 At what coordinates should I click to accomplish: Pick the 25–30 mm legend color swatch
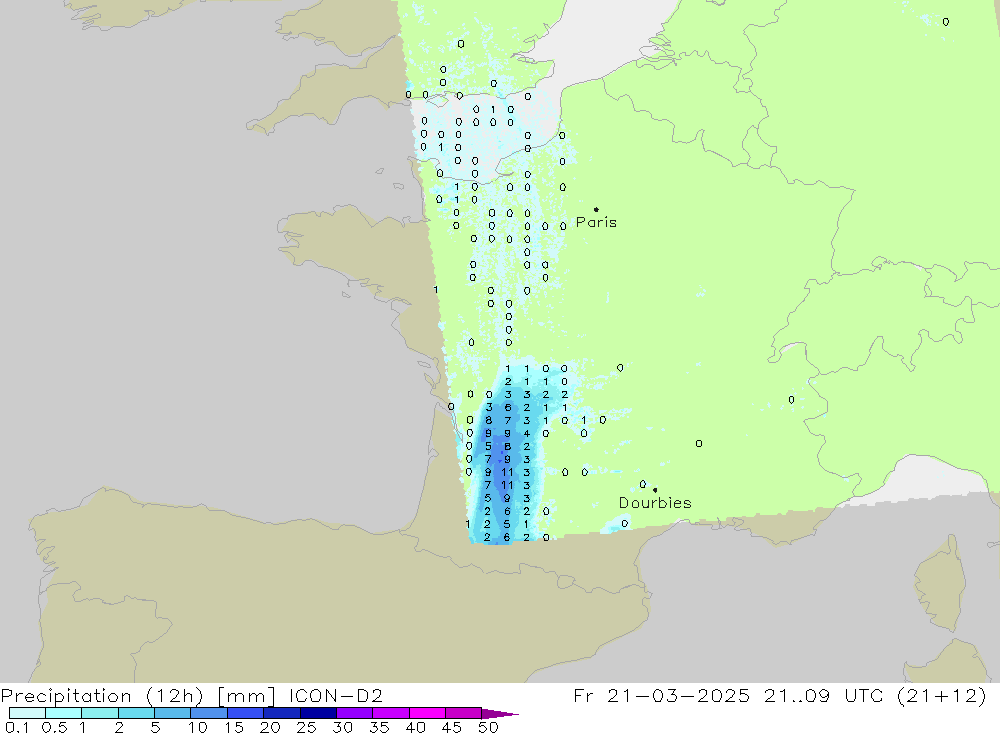(318, 713)
